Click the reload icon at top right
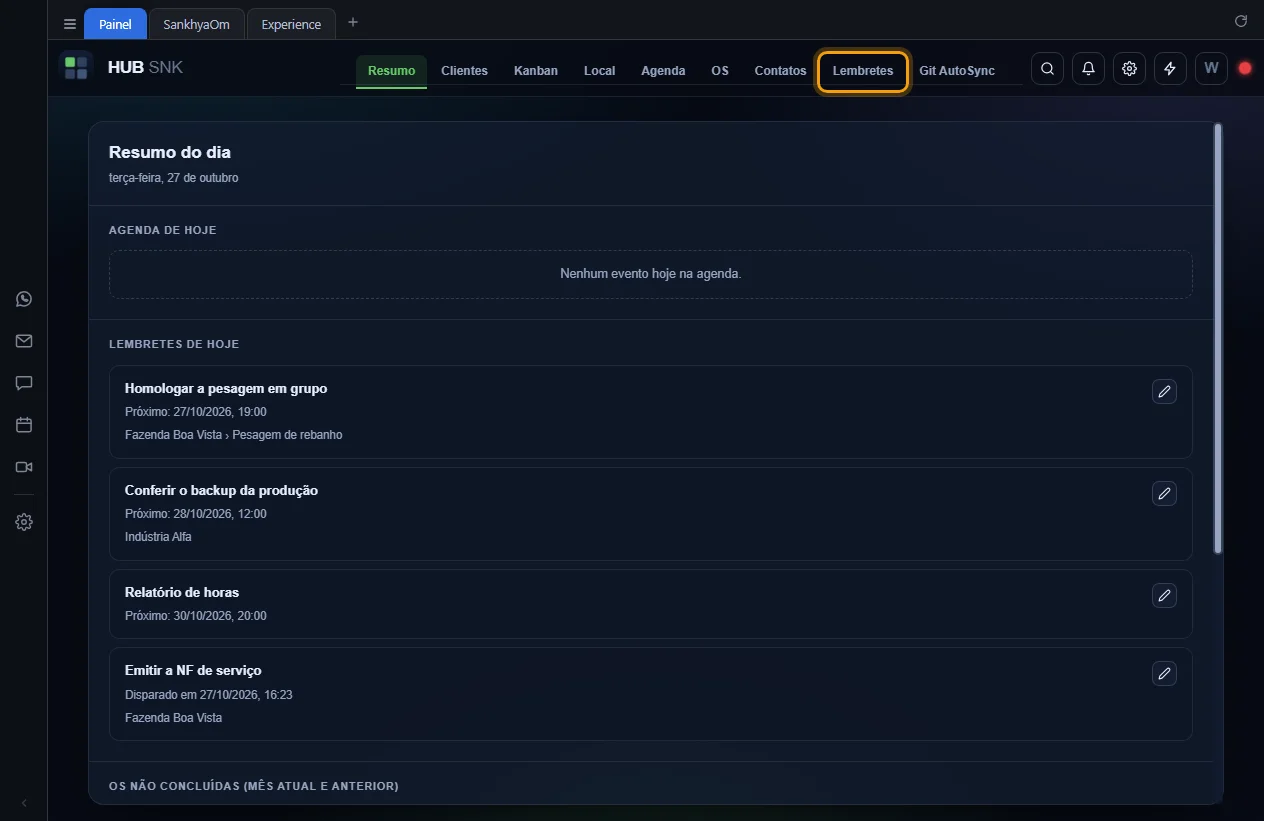The image size is (1264, 821). click(x=1241, y=21)
